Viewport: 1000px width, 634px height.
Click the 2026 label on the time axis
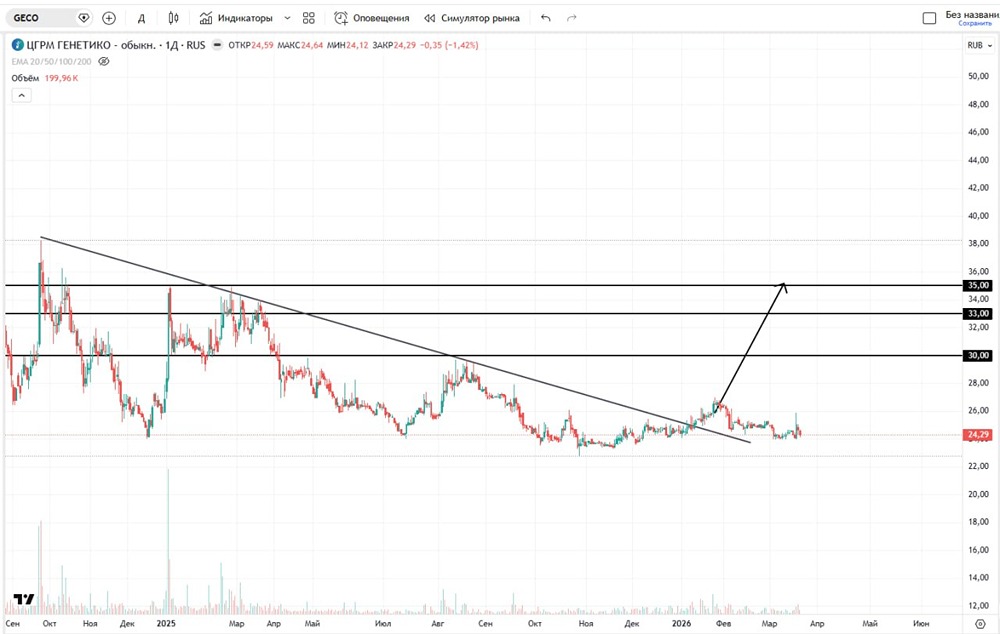681,623
